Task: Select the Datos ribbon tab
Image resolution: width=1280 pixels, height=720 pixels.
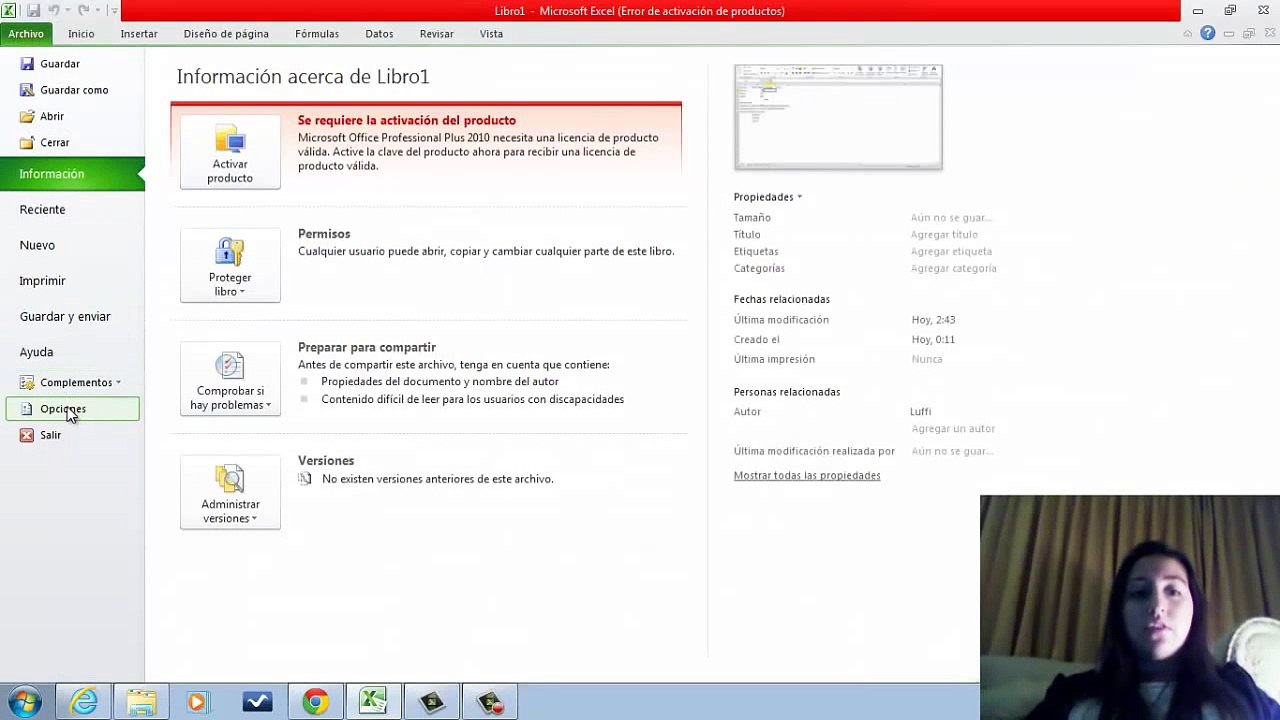Action: [379, 34]
